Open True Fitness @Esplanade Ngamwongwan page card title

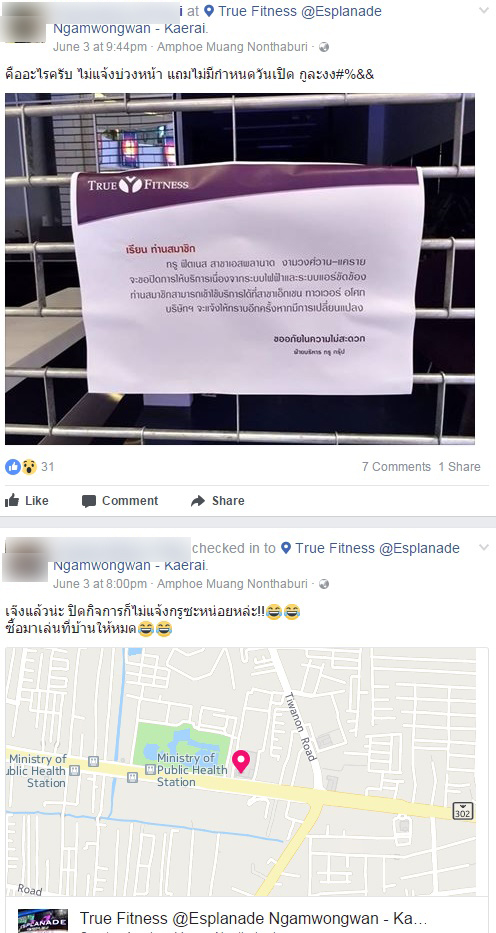(253, 918)
